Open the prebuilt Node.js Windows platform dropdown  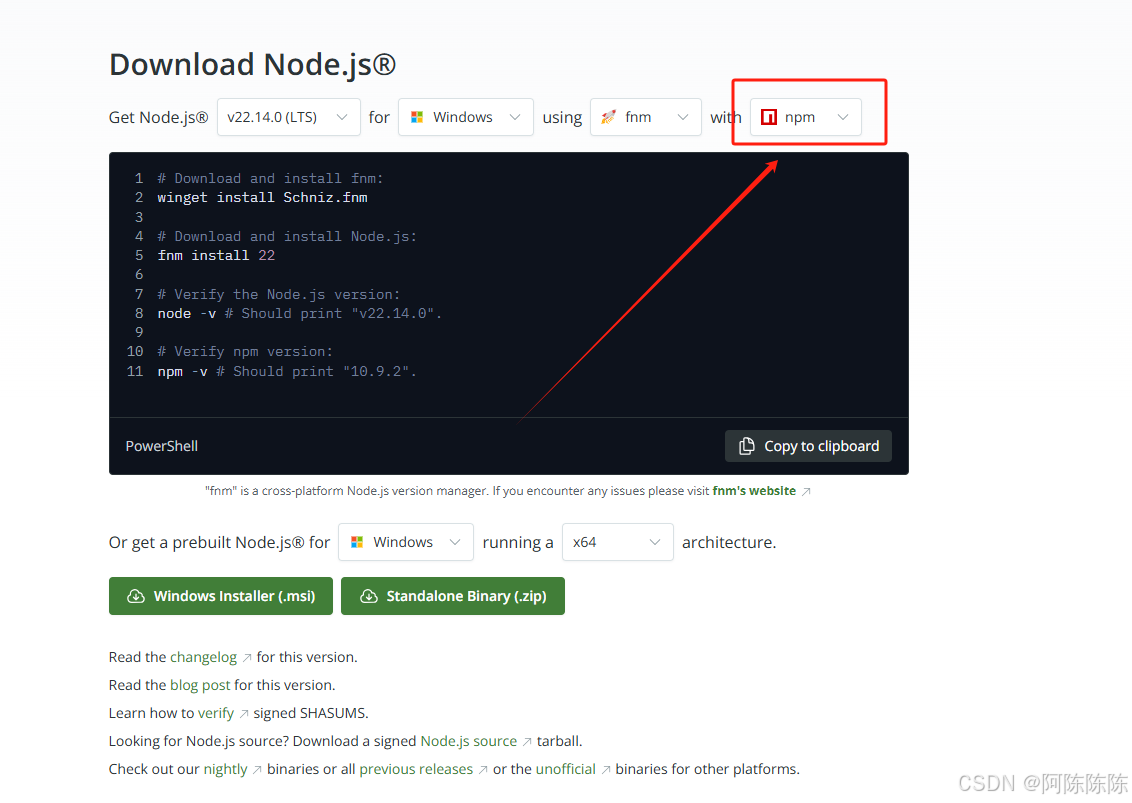406,542
